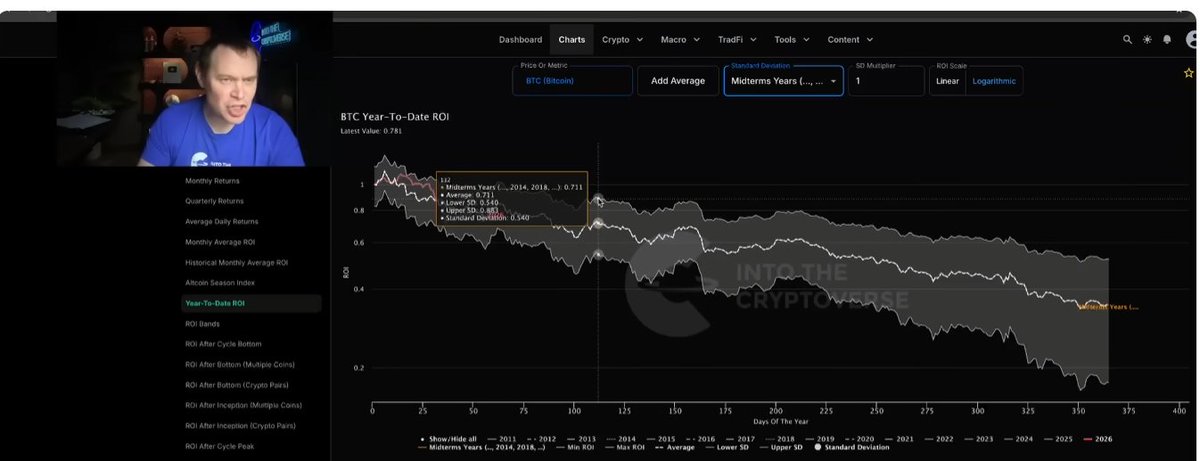Viewport: 1200px width, 461px height.
Task: Toggle Max ROI legend entry
Action: click(x=625, y=448)
